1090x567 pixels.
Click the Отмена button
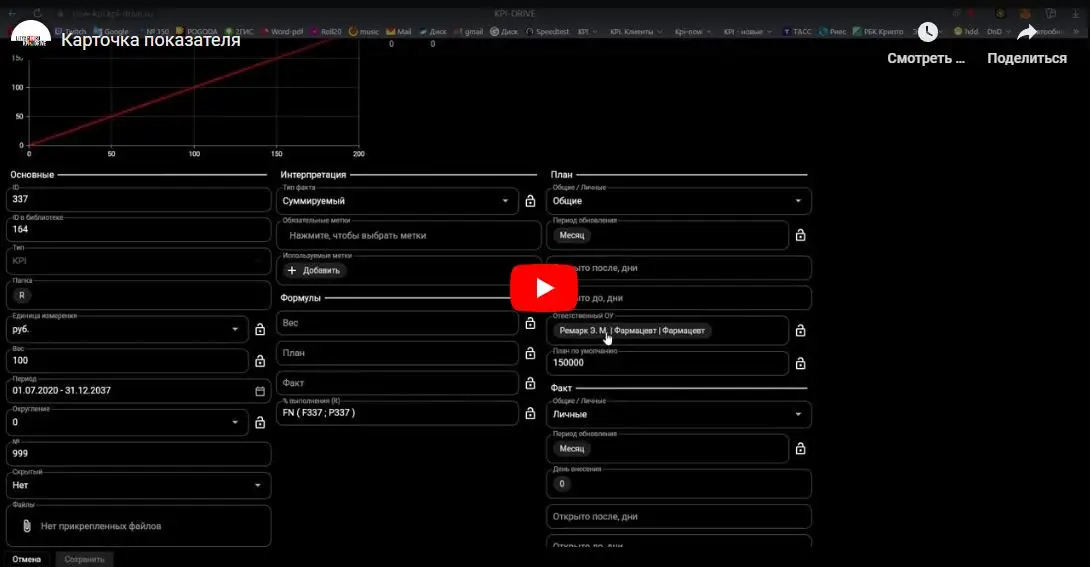click(x=26, y=559)
